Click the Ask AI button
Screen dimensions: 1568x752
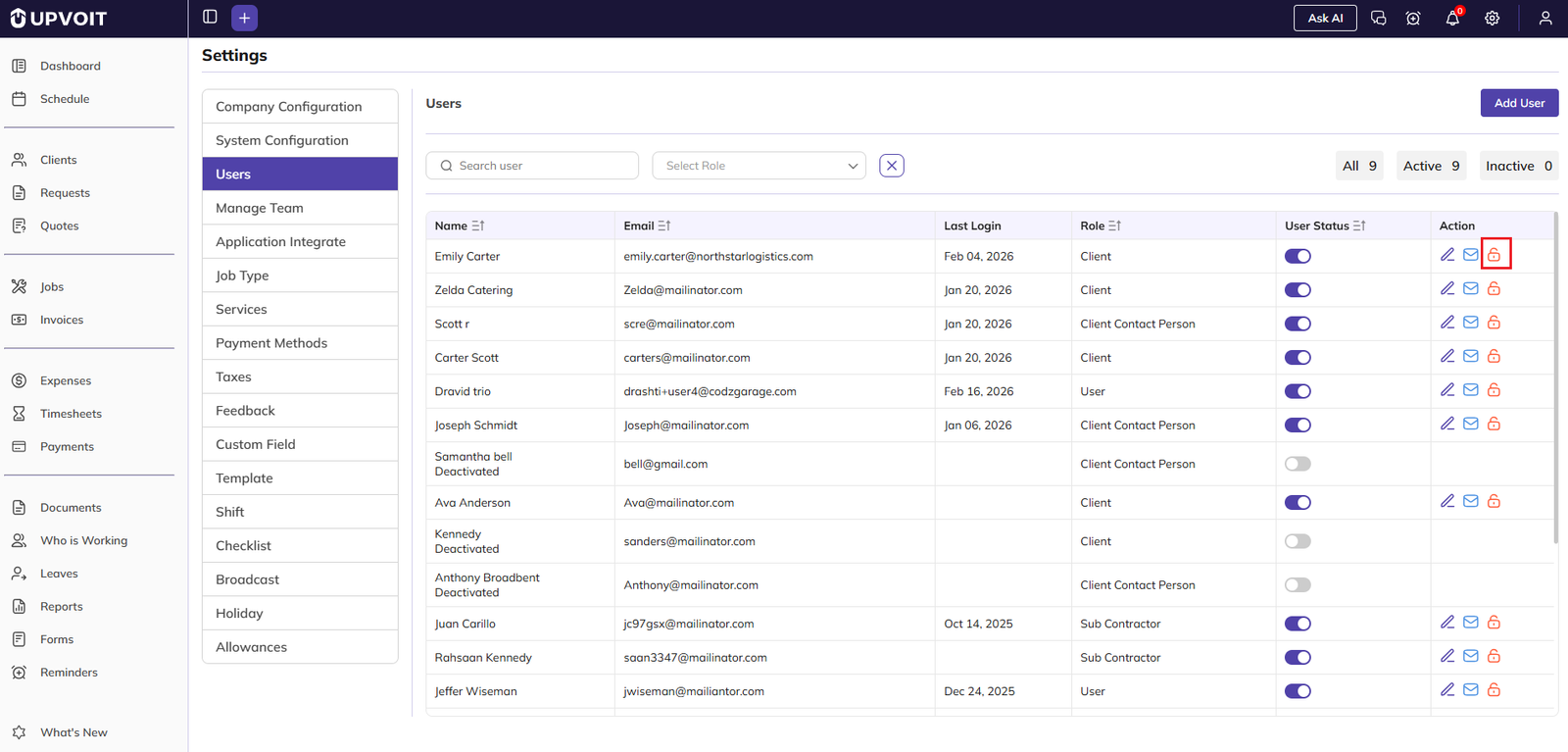tap(1324, 19)
